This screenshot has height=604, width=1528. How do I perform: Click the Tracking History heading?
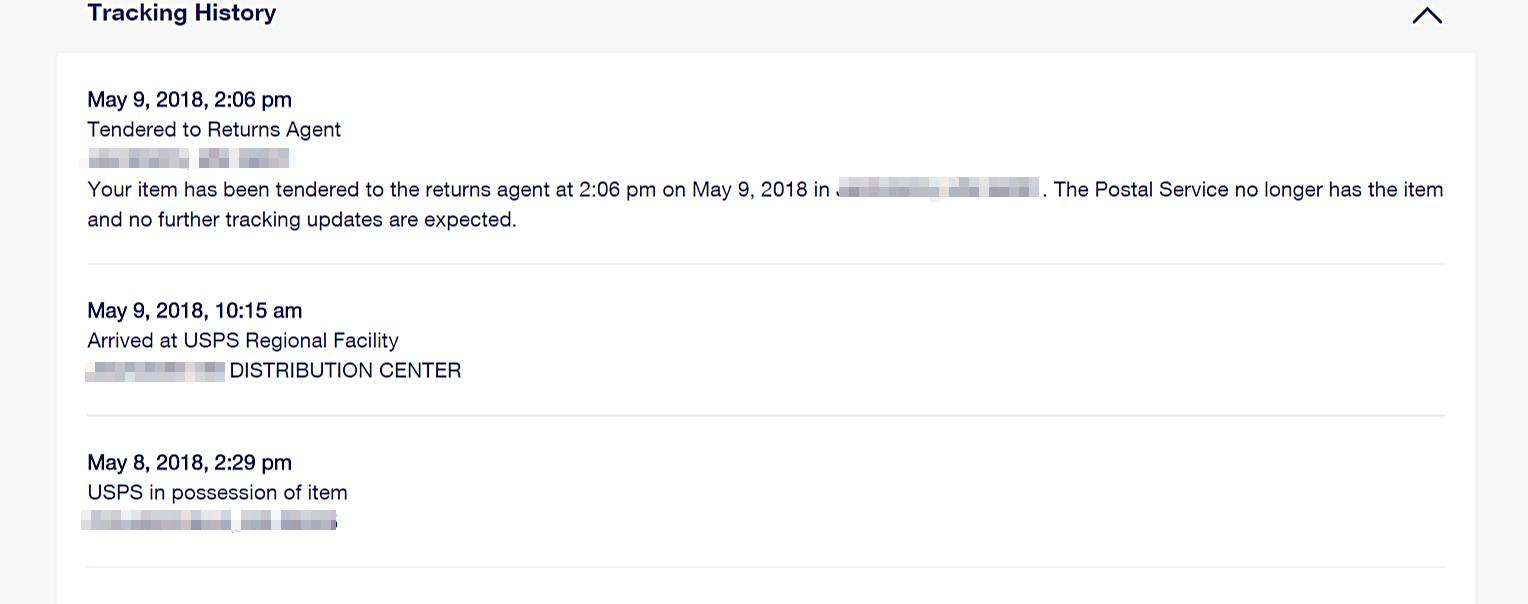tap(181, 13)
